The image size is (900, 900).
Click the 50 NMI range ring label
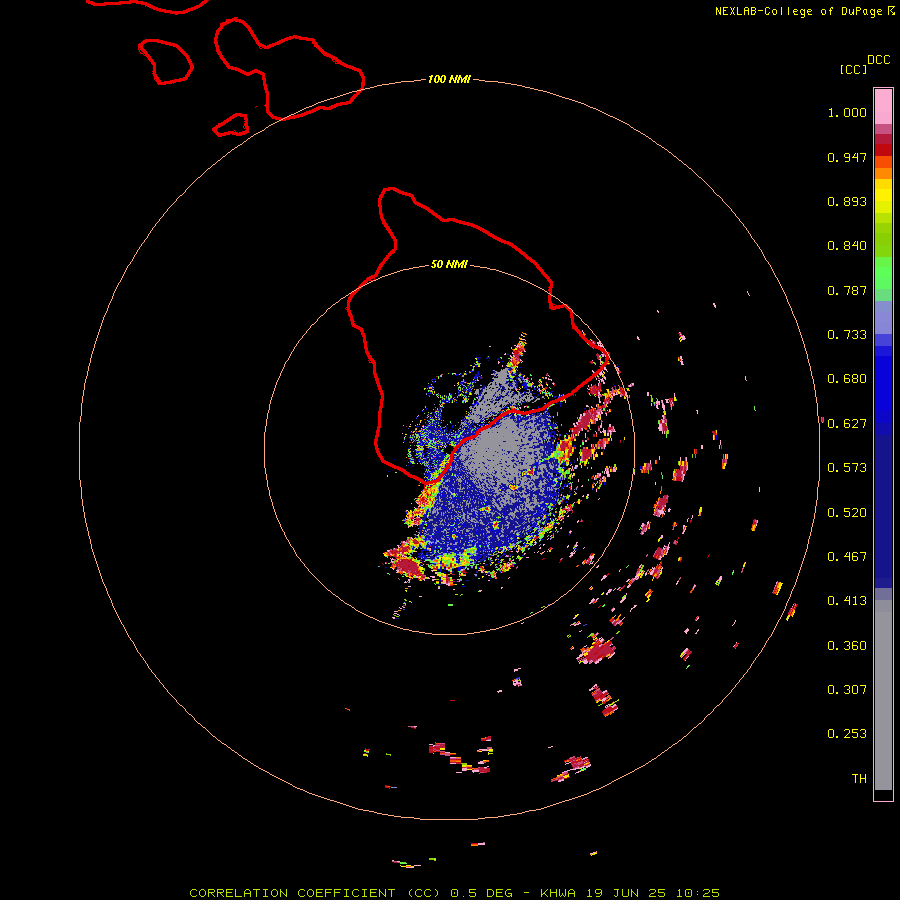[x=449, y=265]
